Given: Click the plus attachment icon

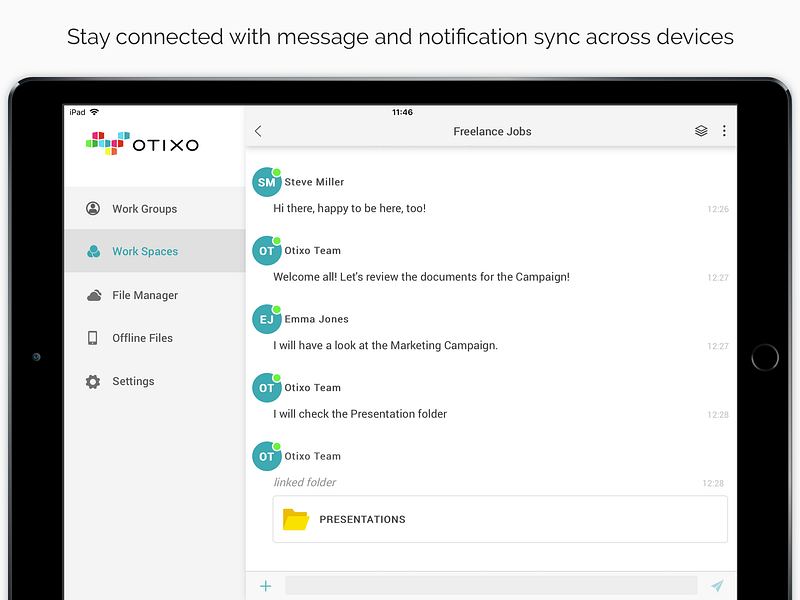Looking at the screenshot, I should click(x=265, y=586).
